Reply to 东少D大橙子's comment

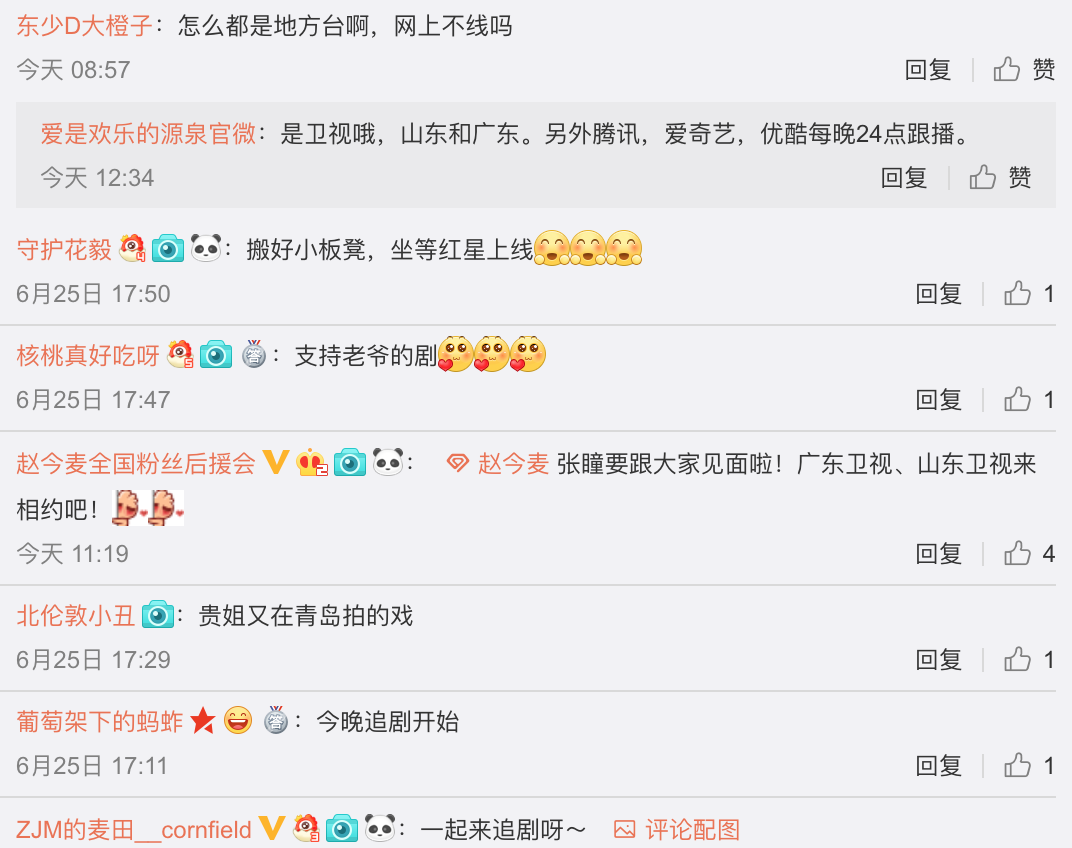[x=927, y=70]
